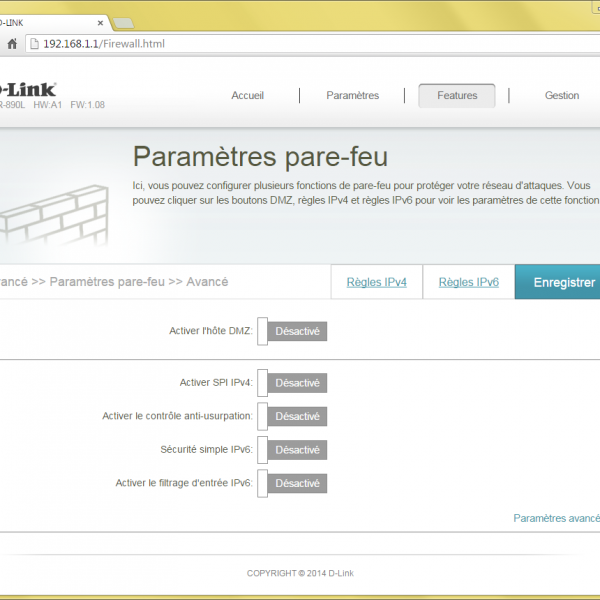Click the page icon in address bar

point(35,44)
